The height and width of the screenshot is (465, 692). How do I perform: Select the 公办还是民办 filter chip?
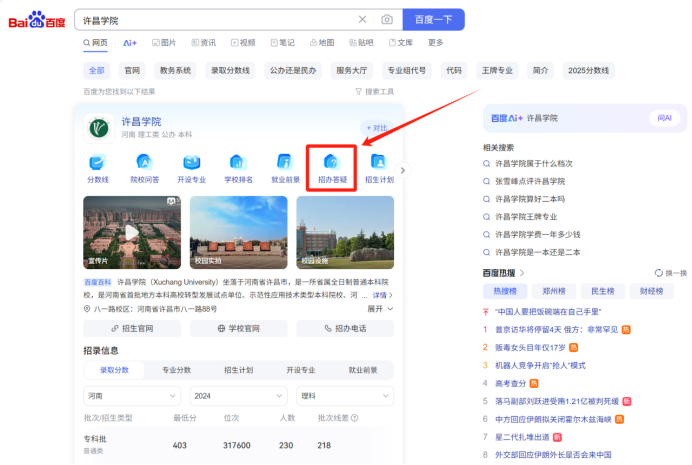[293, 71]
